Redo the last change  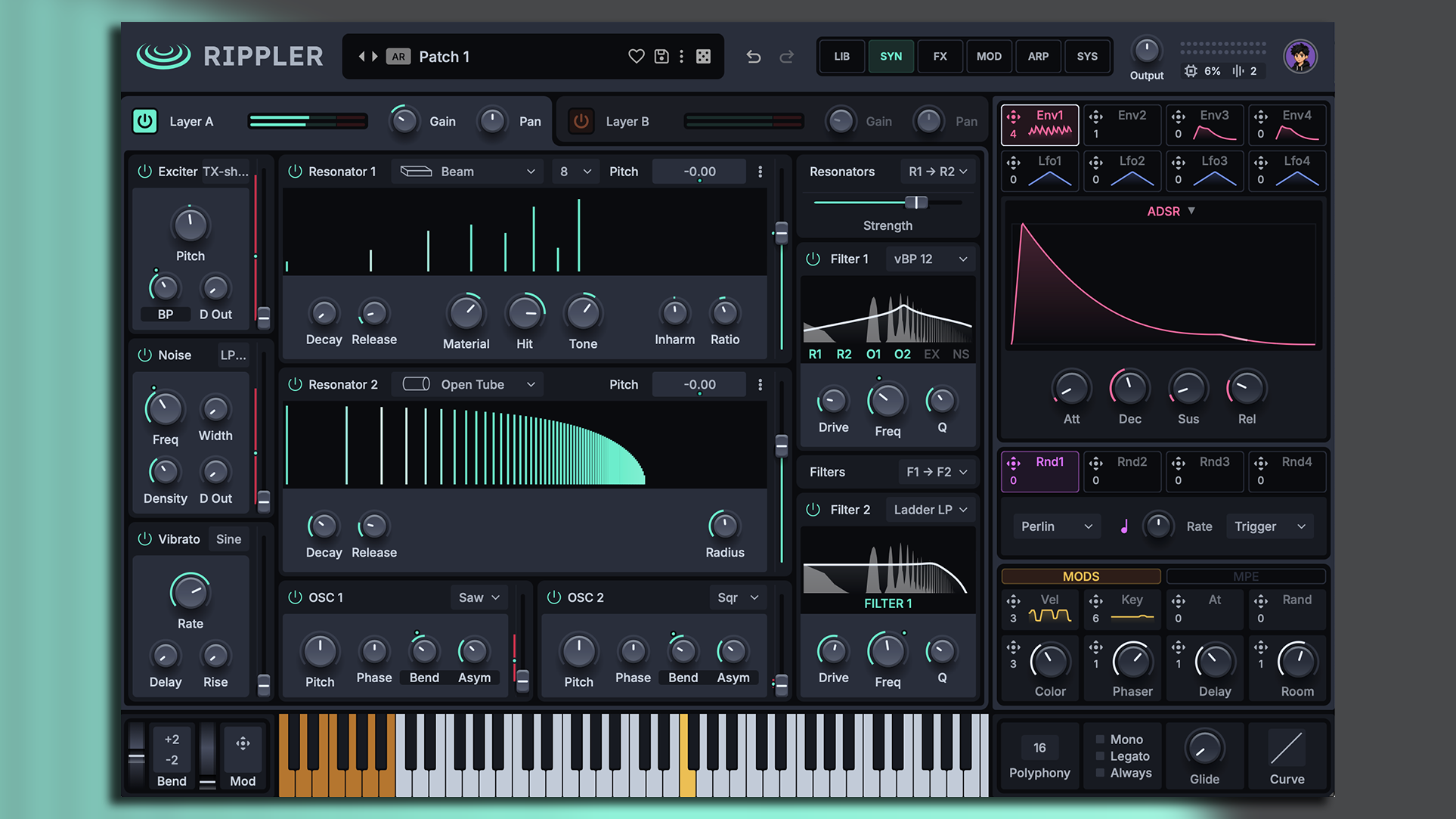point(786,56)
